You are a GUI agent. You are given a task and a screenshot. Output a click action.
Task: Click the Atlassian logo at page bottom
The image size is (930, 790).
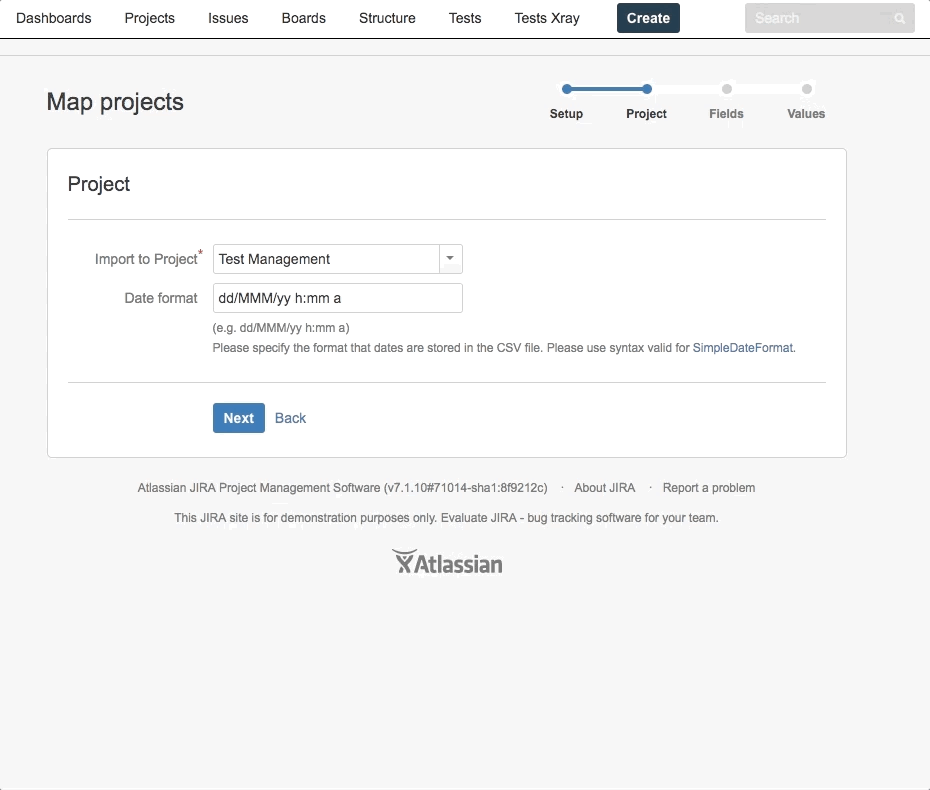[447, 562]
